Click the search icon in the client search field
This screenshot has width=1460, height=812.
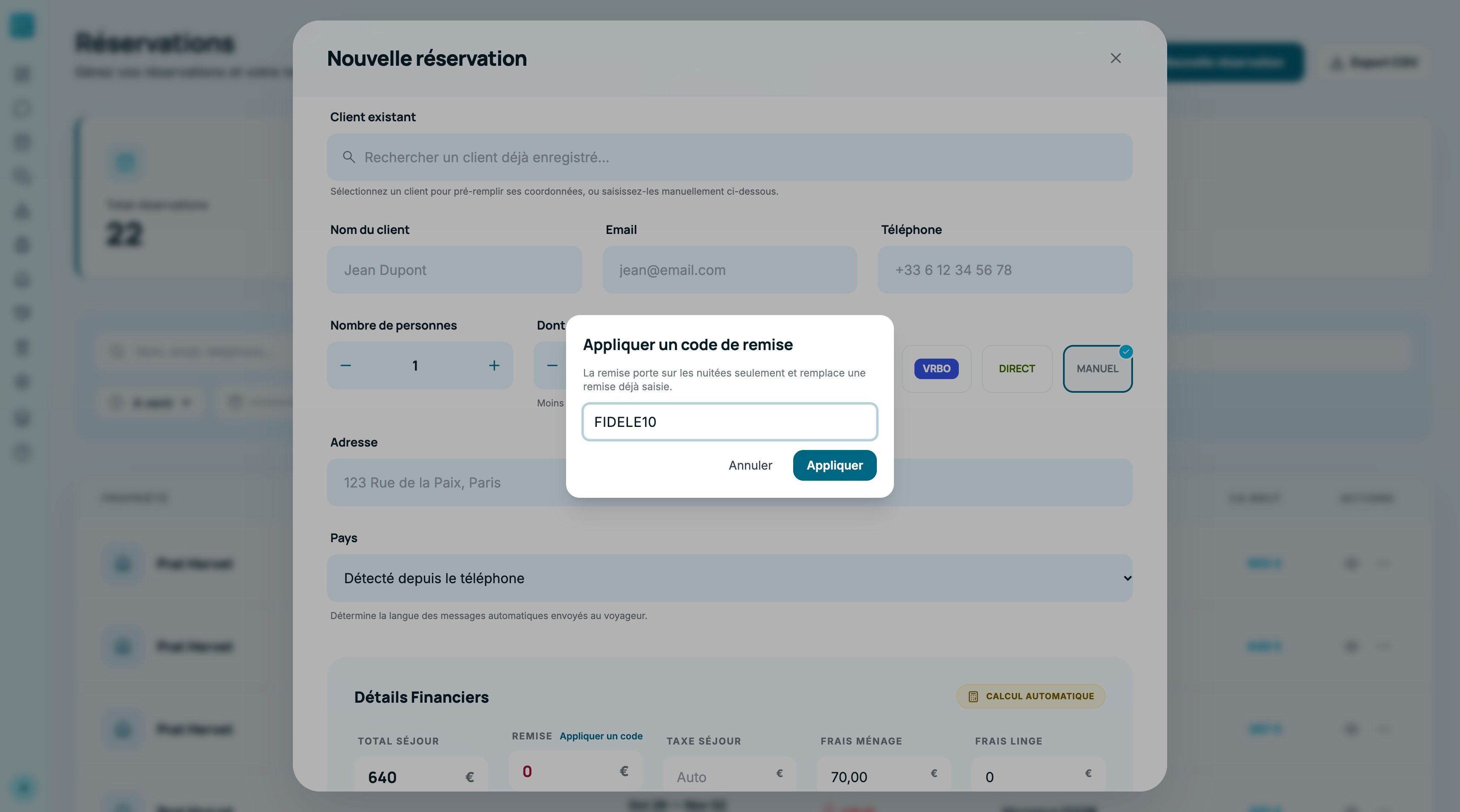(349, 157)
